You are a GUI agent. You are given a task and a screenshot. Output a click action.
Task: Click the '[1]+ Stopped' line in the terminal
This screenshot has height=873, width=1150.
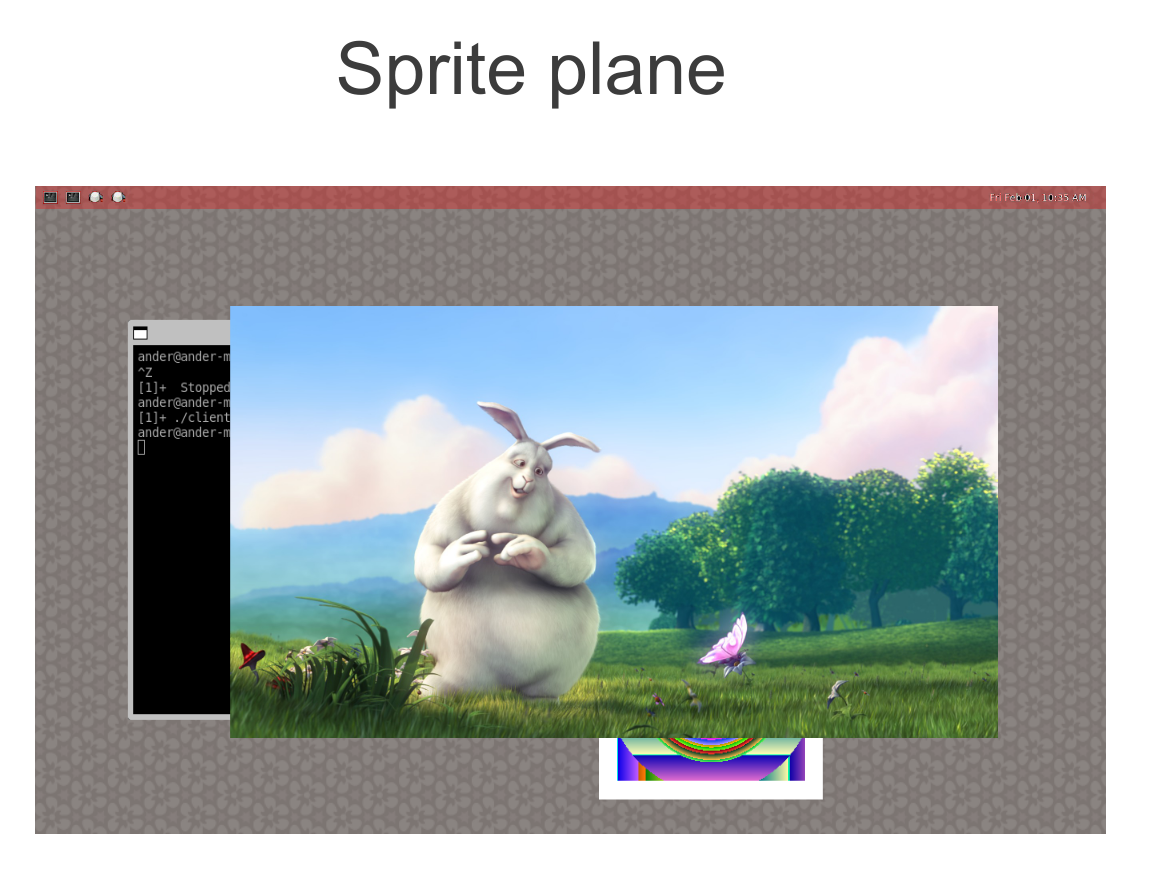point(183,387)
